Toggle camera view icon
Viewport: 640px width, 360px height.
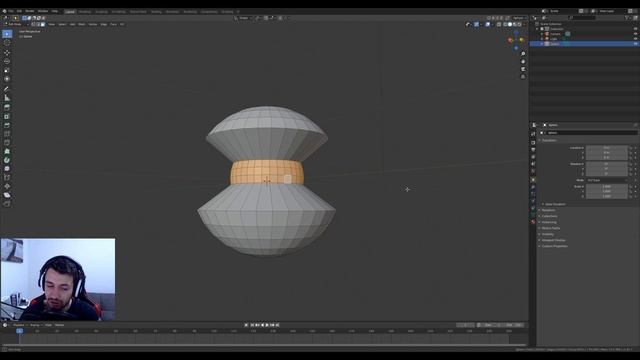(523, 69)
